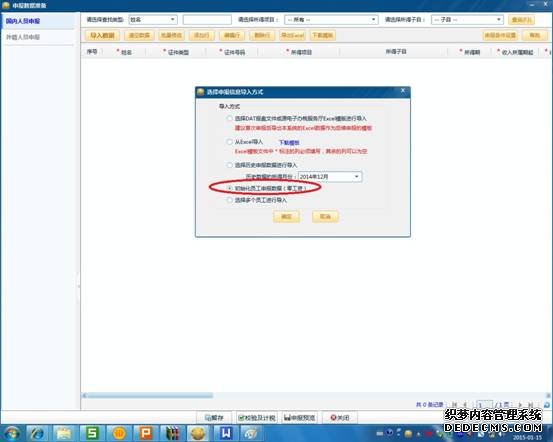Open the Windows Start menu orb

point(12,433)
